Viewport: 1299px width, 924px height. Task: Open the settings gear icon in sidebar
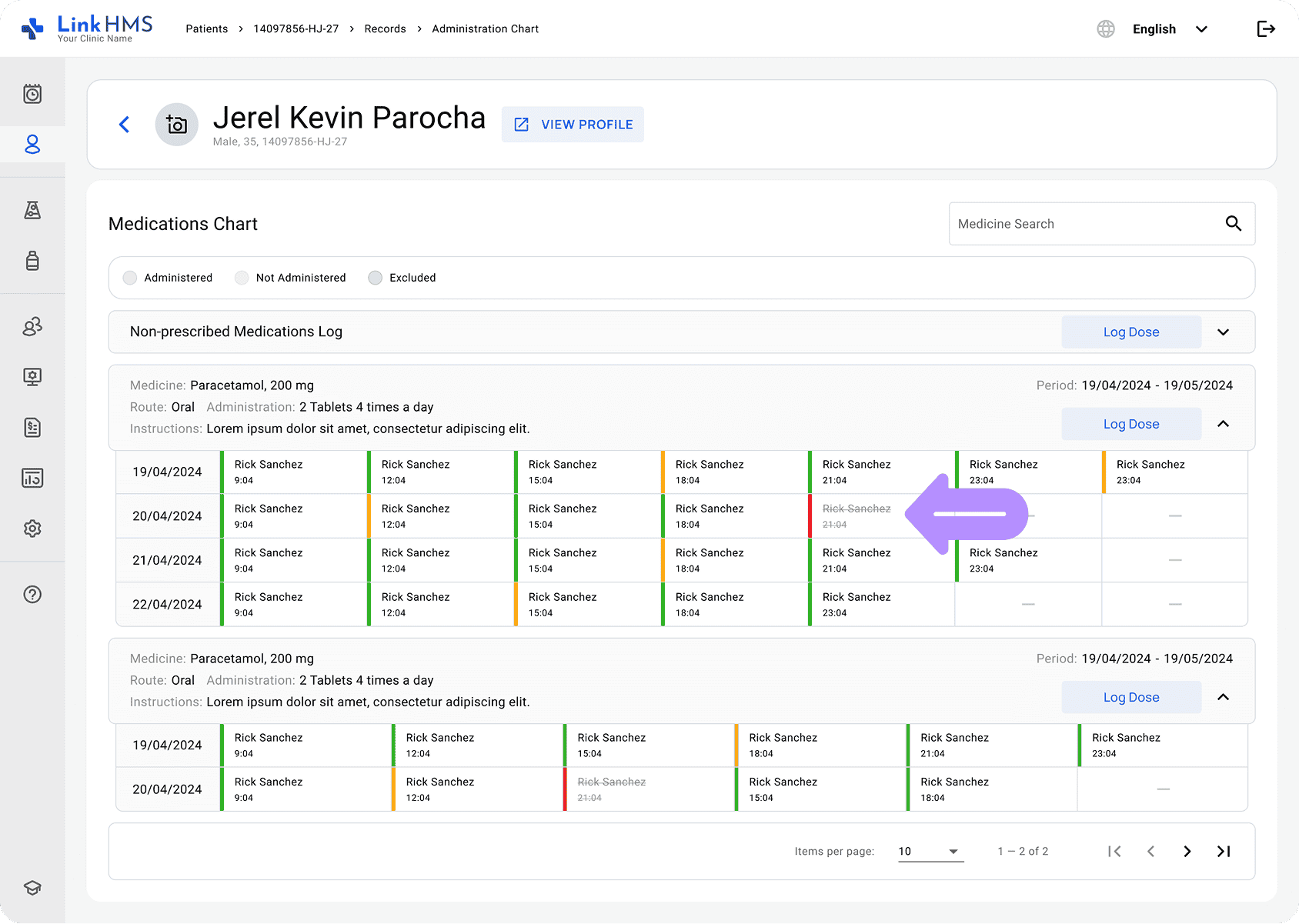(32, 529)
